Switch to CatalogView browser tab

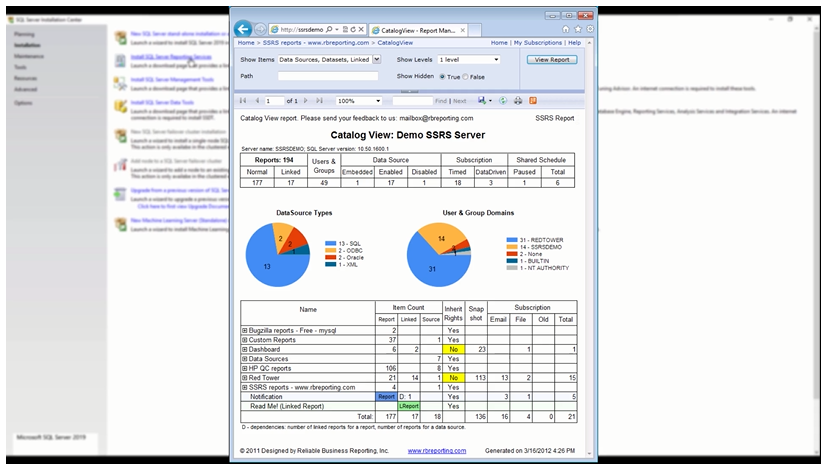(x=418, y=30)
